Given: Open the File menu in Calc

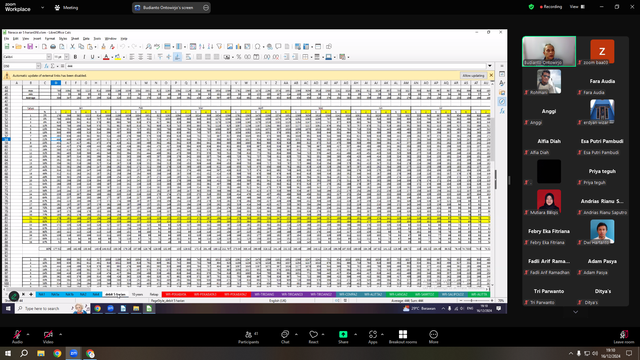Looking at the screenshot, I should pos(7,39).
